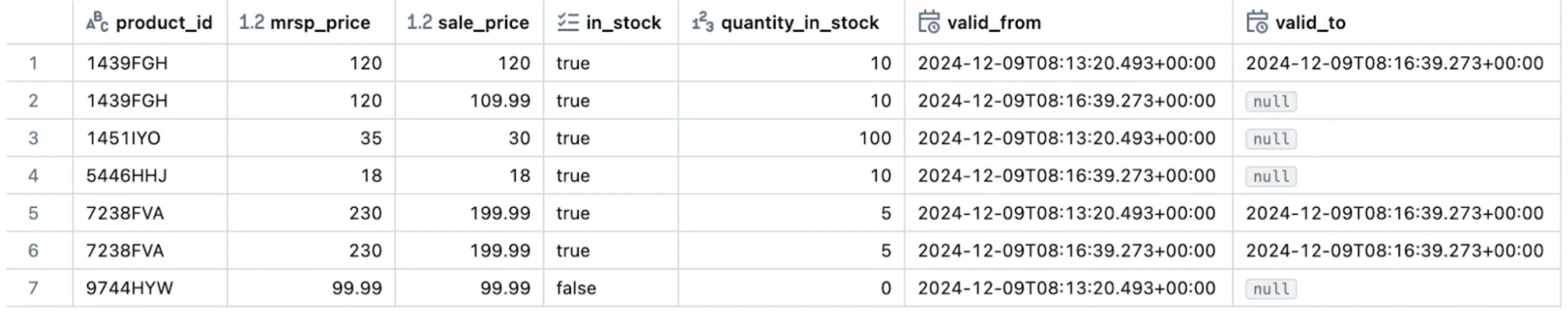Viewport: 1568px width, 314px height.
Task: Select row number 1
Action: 34,63
